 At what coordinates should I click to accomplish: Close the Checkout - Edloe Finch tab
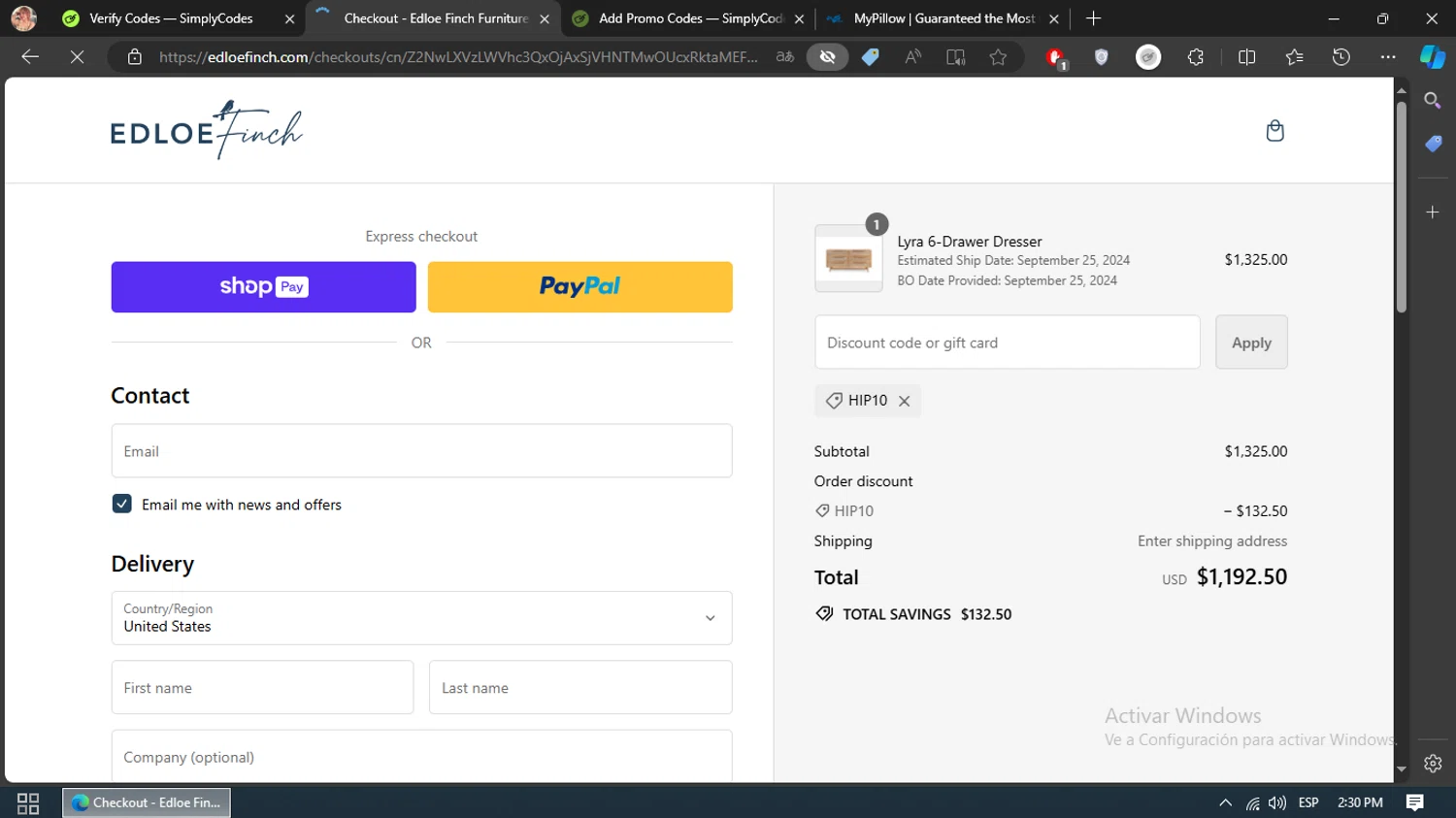(545, 18)
